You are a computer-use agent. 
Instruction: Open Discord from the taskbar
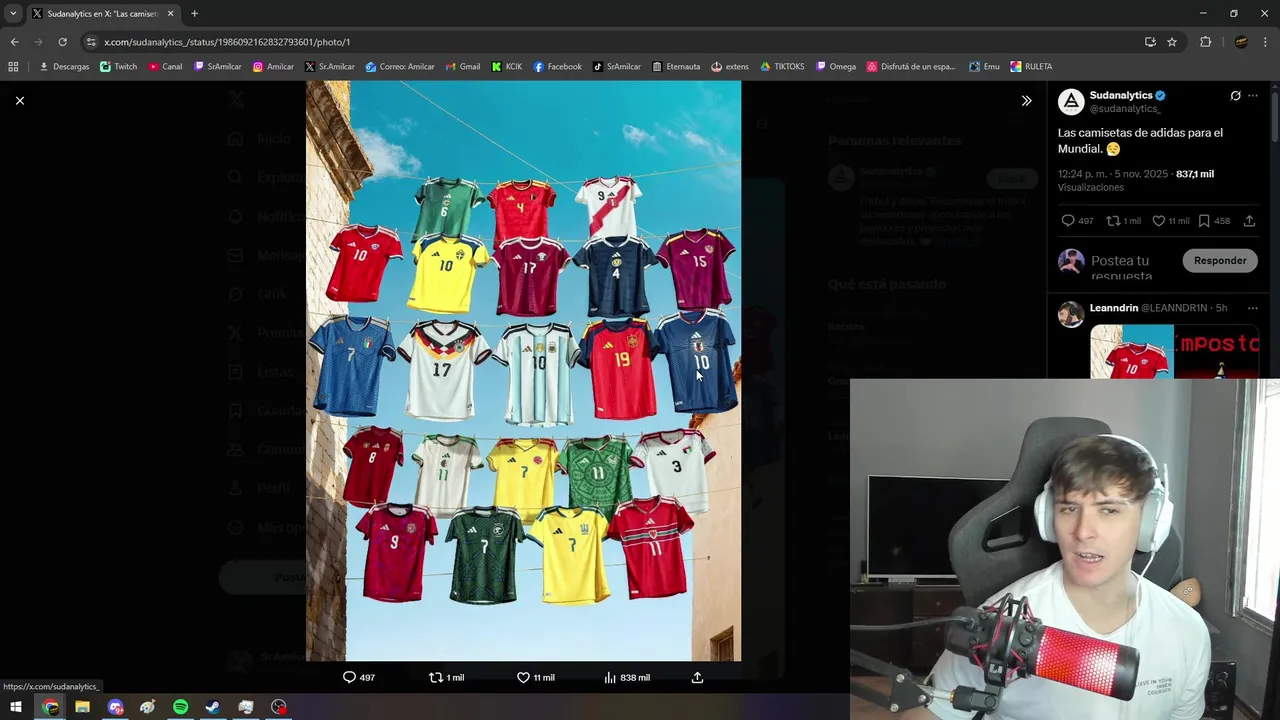coord(116,707)
